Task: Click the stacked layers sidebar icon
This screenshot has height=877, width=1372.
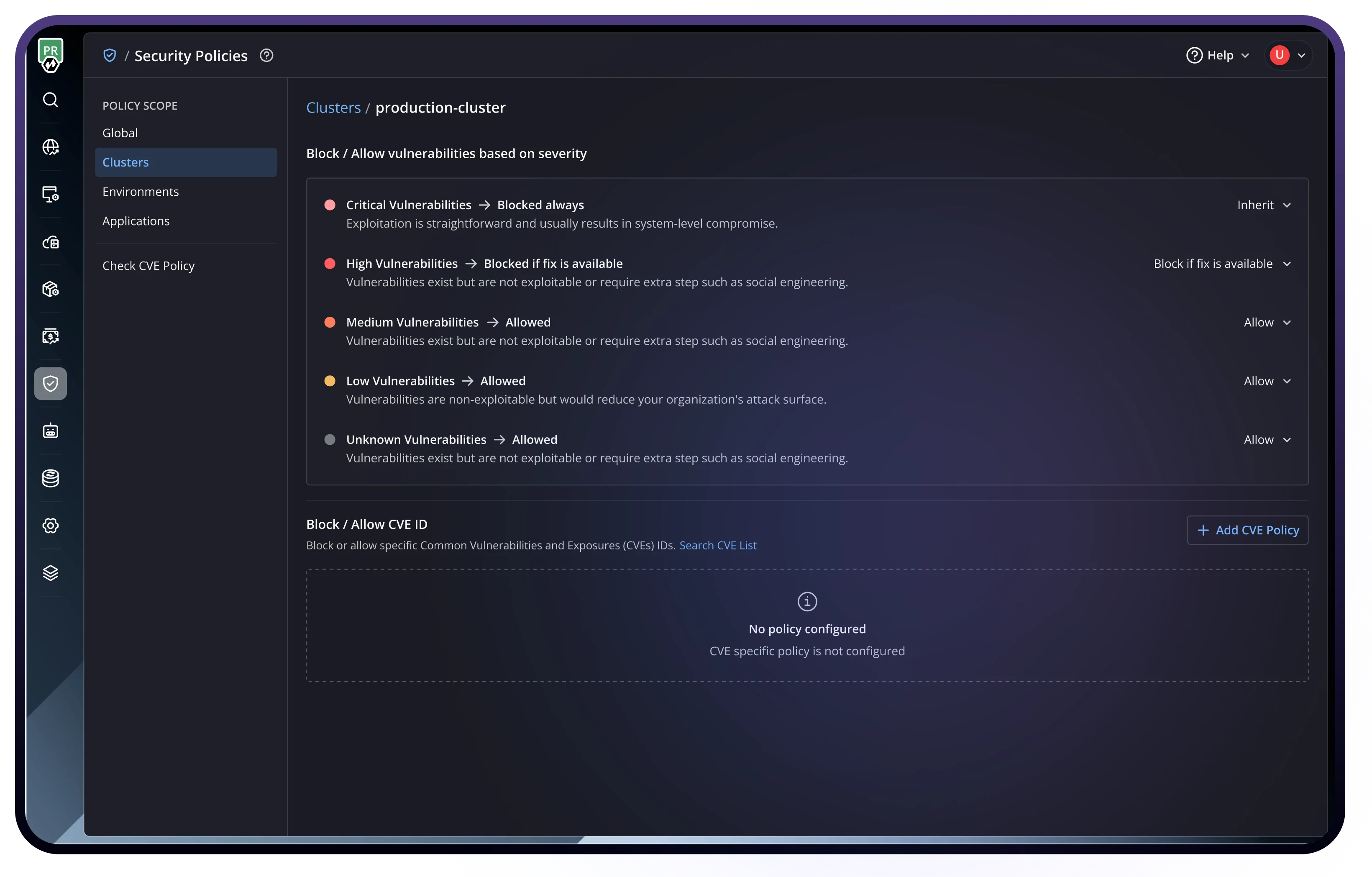Action: click(50, 573)
